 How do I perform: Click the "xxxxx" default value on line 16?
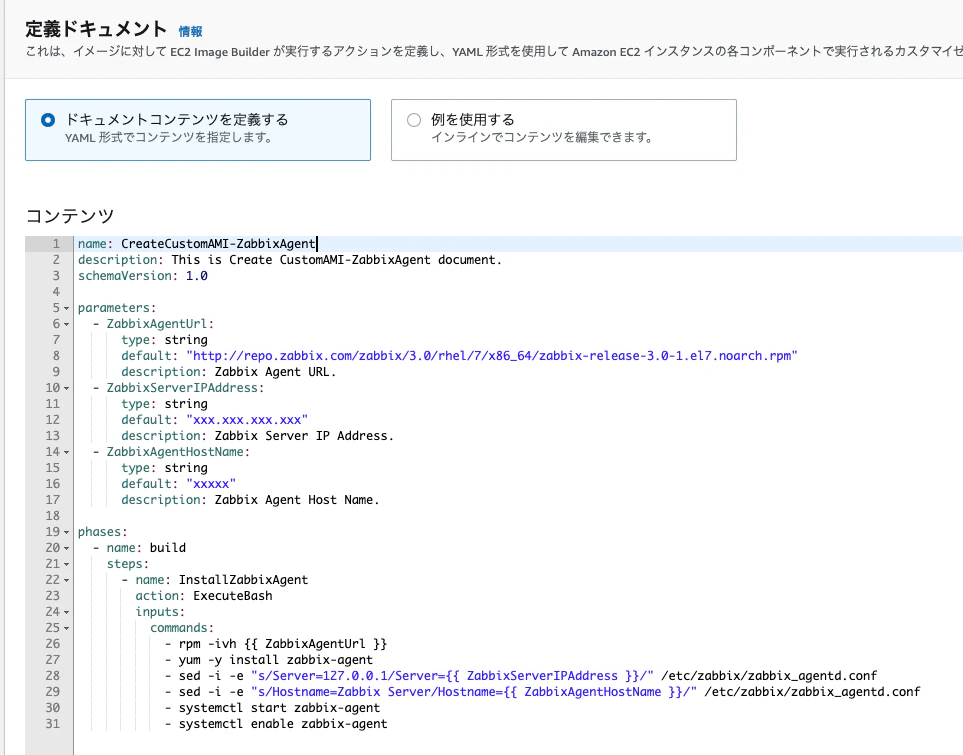click(211, 483)
